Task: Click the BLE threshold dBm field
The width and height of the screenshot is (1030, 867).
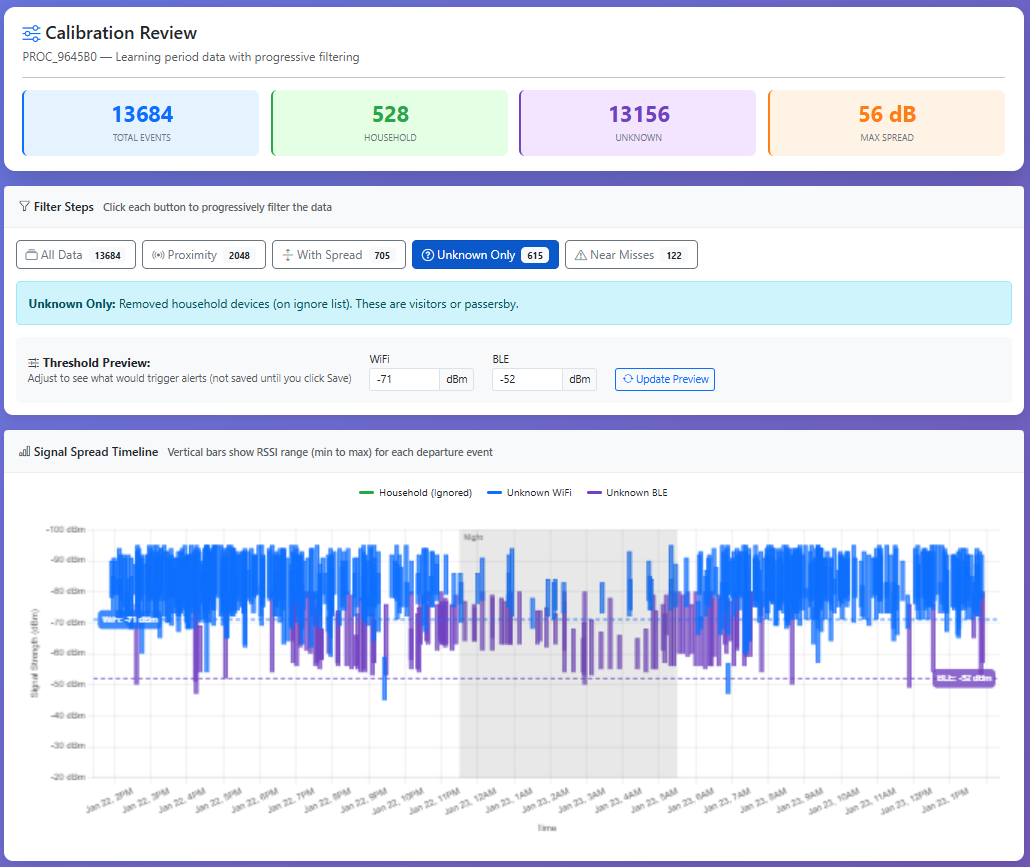Action: coord(527,379)
